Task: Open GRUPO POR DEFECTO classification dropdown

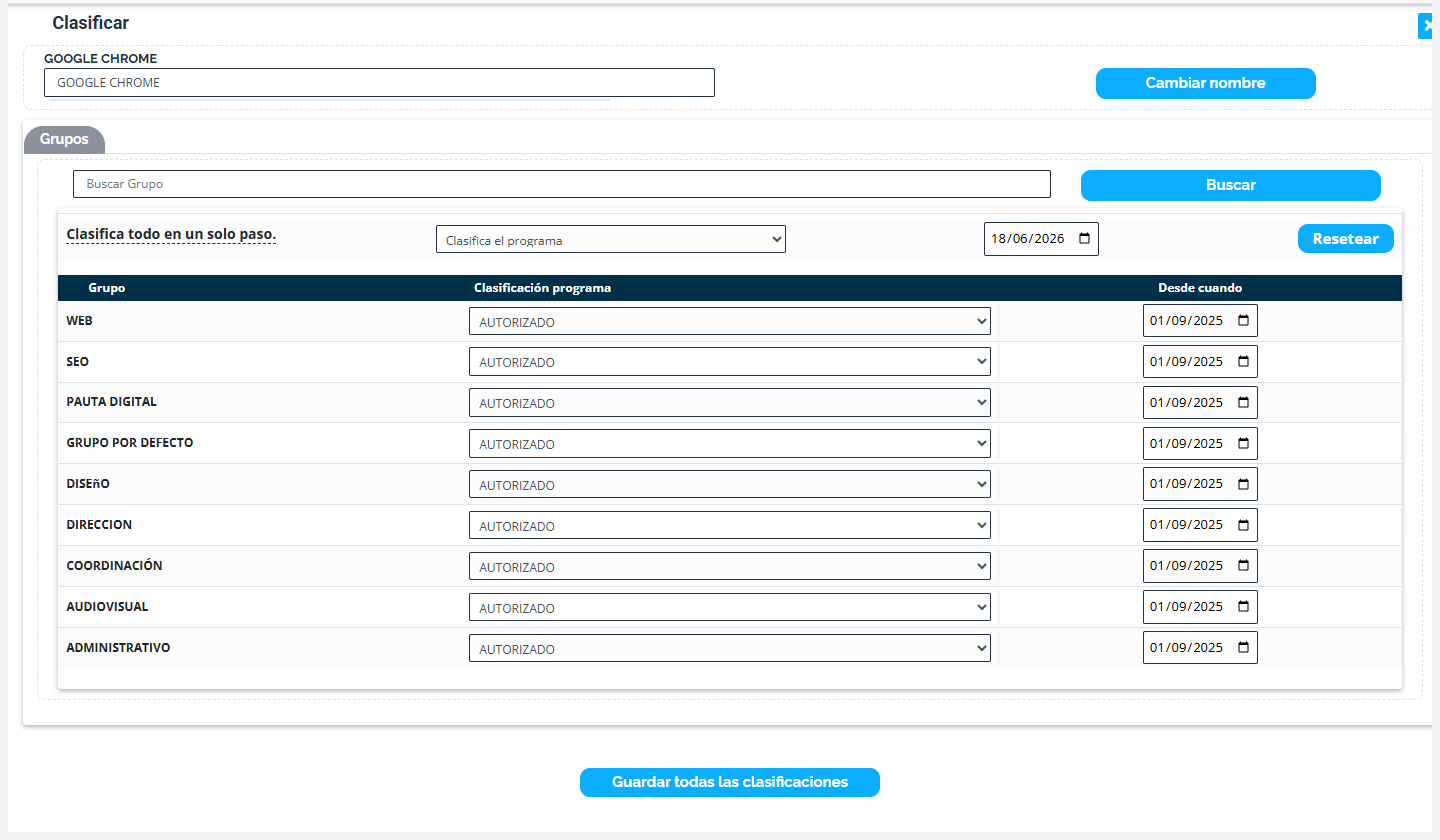Action: click(730, 444)
